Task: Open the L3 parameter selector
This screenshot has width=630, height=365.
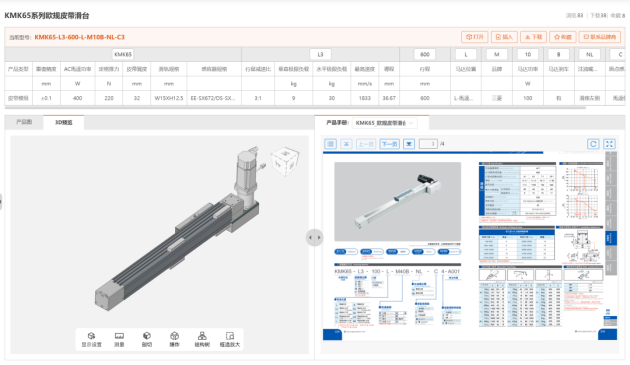Action: [x=320, y=54]
